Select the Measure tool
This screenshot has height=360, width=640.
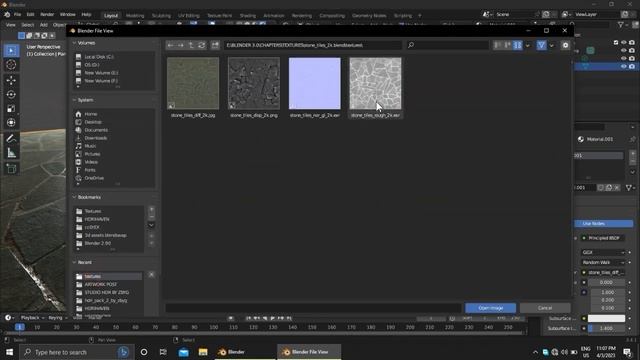point(11,153)
